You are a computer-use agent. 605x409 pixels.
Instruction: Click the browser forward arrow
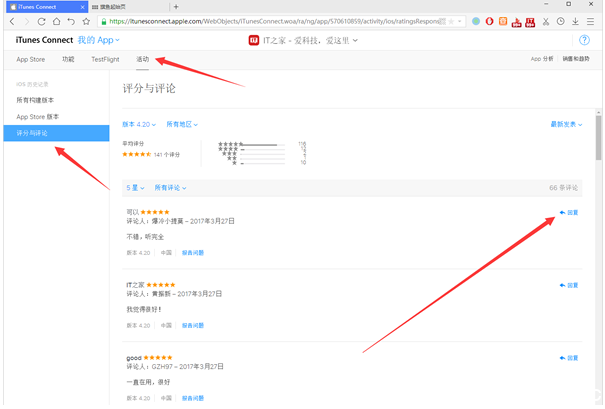pos(27,22)
